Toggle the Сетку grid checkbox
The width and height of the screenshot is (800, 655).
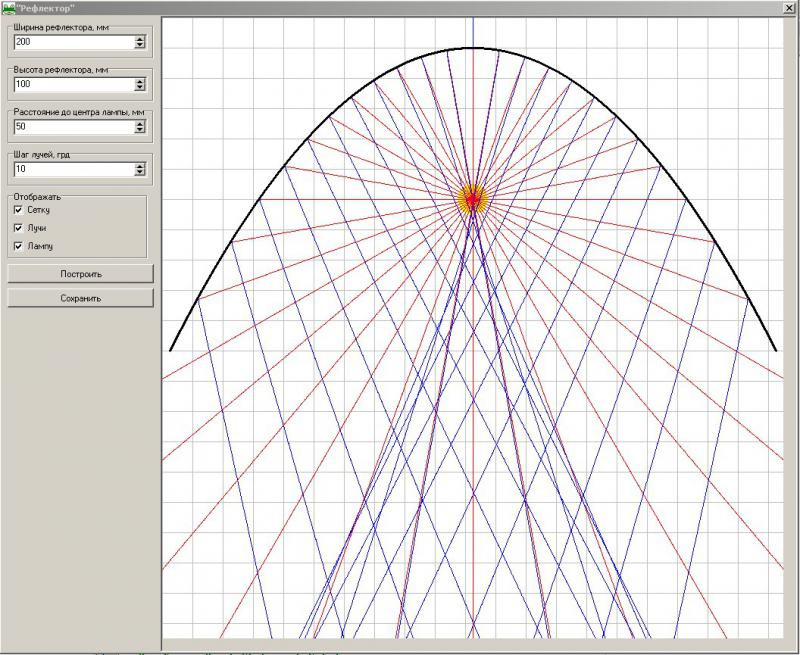(18, 211)
